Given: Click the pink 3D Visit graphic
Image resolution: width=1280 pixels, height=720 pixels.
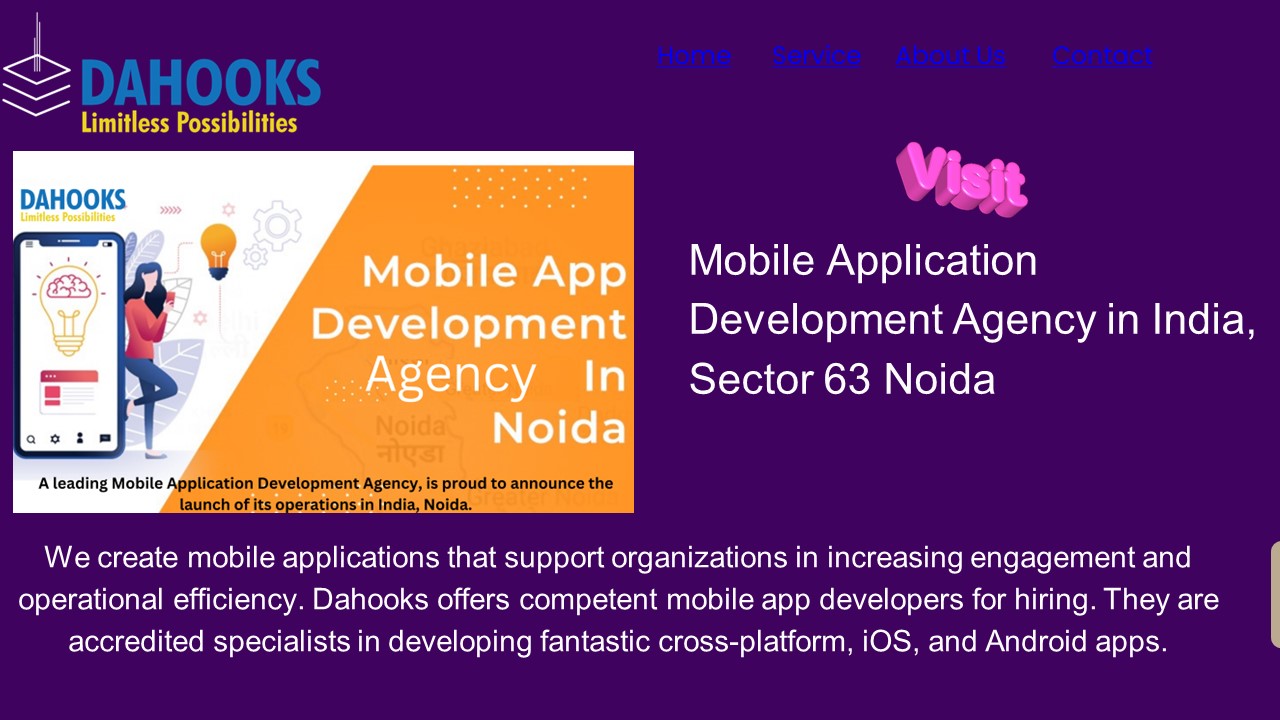Looking at the screenshot, I should (x=962, y=179).
